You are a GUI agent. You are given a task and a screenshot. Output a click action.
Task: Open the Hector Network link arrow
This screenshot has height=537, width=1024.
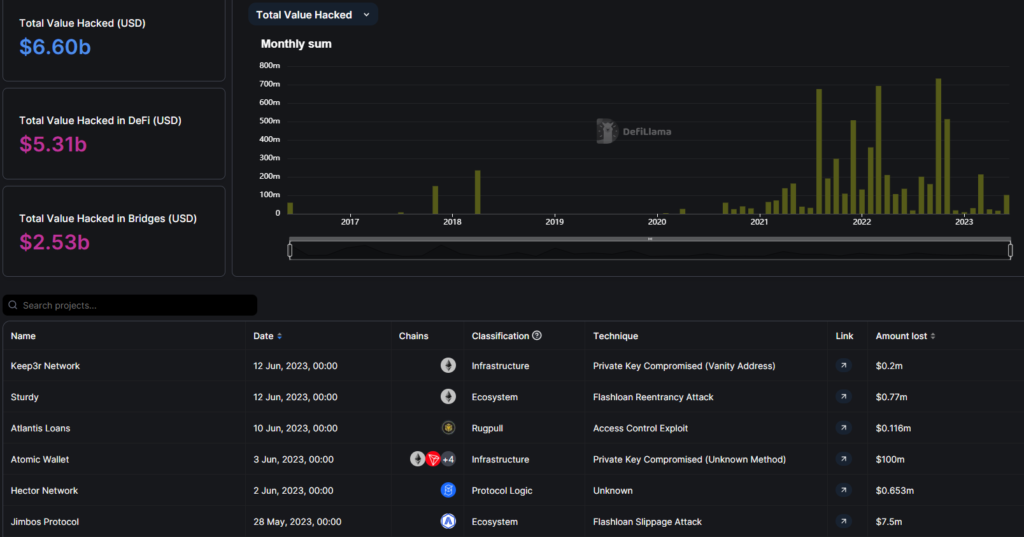844,491
